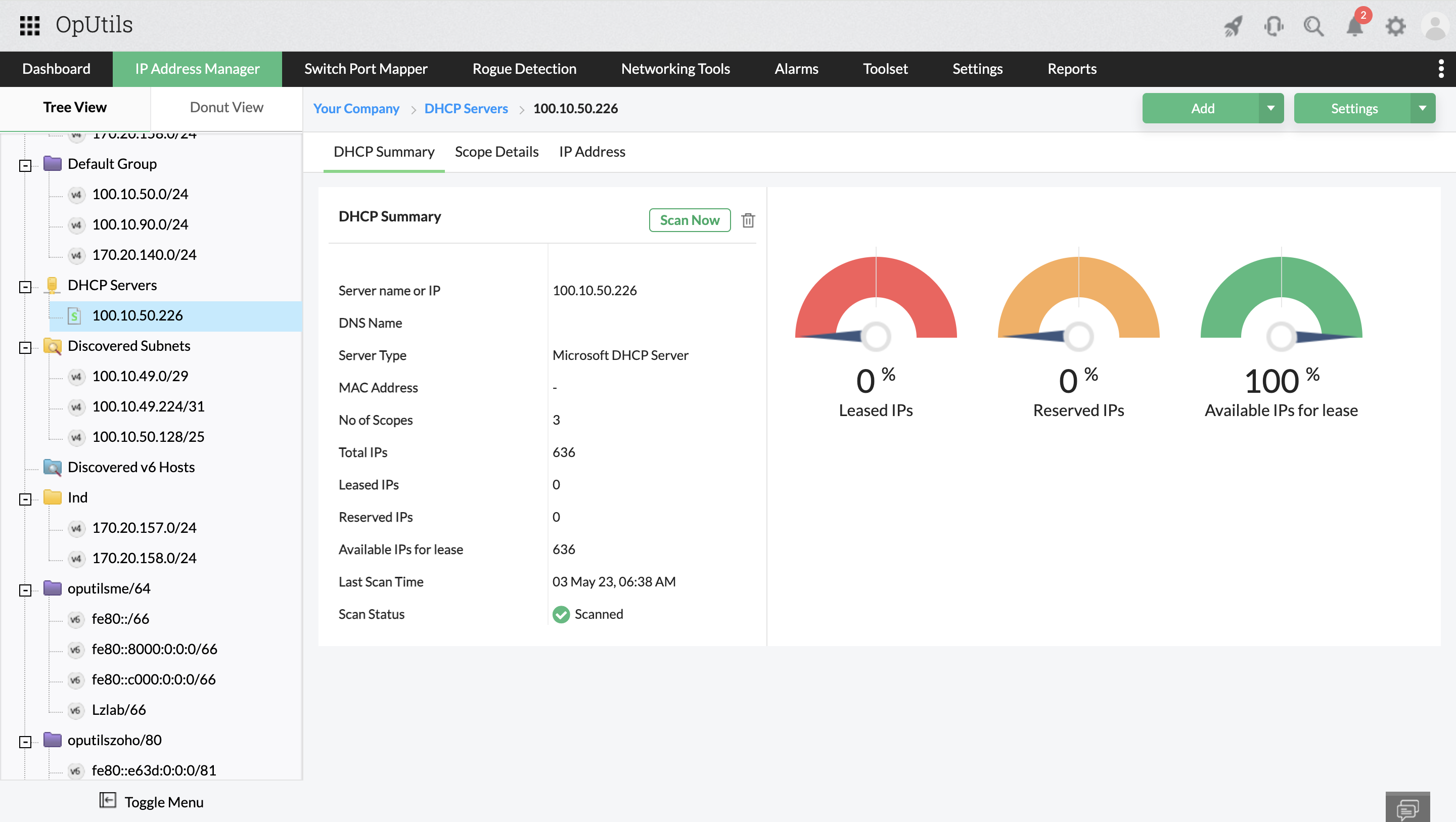1456x822 pixels.
Task: Click the search magnifier icon
Action: pos(1313,26)
